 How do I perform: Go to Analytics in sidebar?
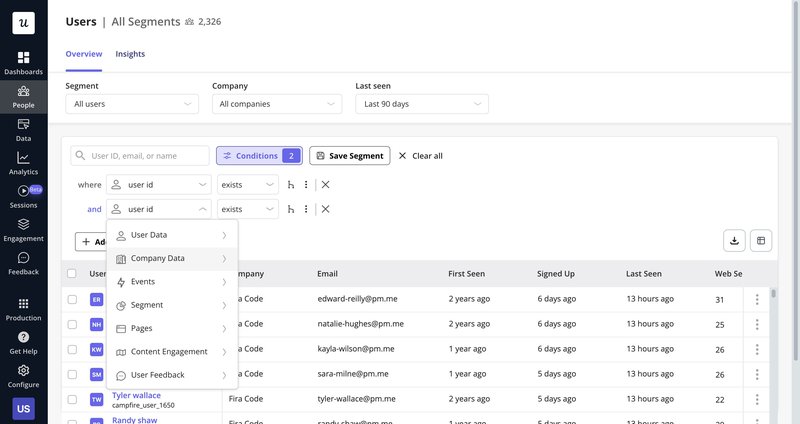(x=23, y=163)
